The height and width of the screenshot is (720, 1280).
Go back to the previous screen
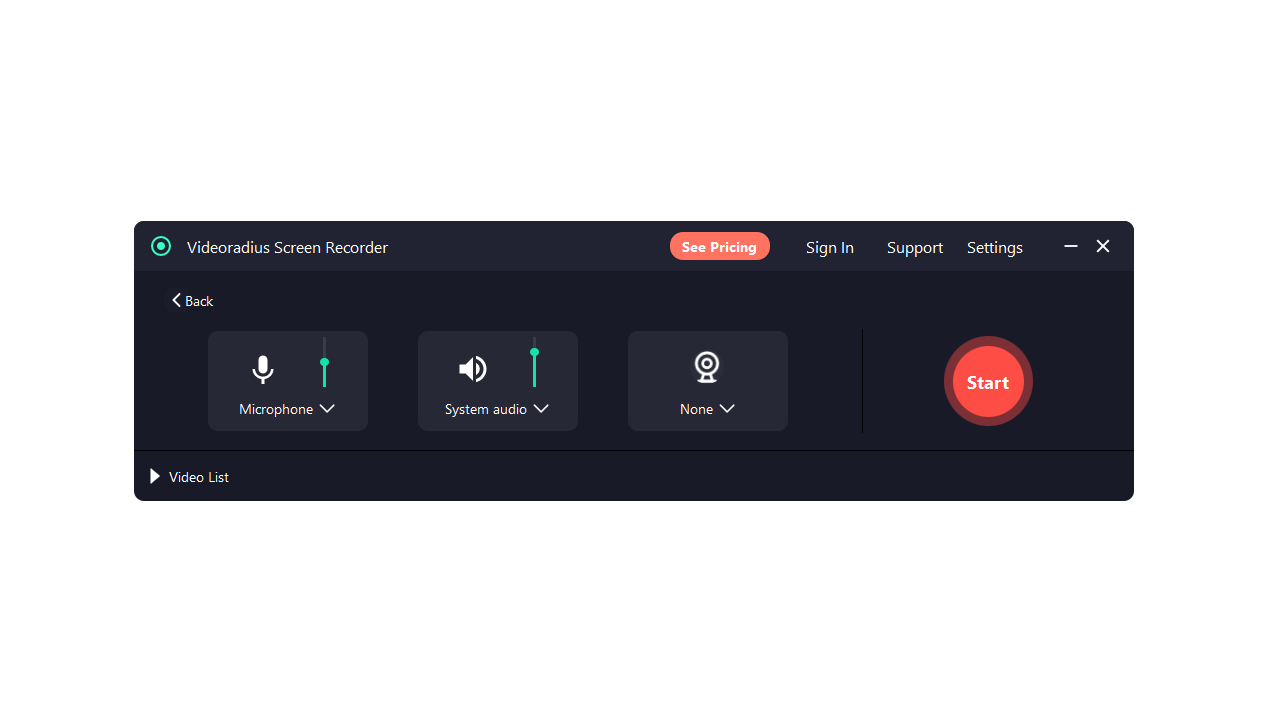tap(192, 301)
